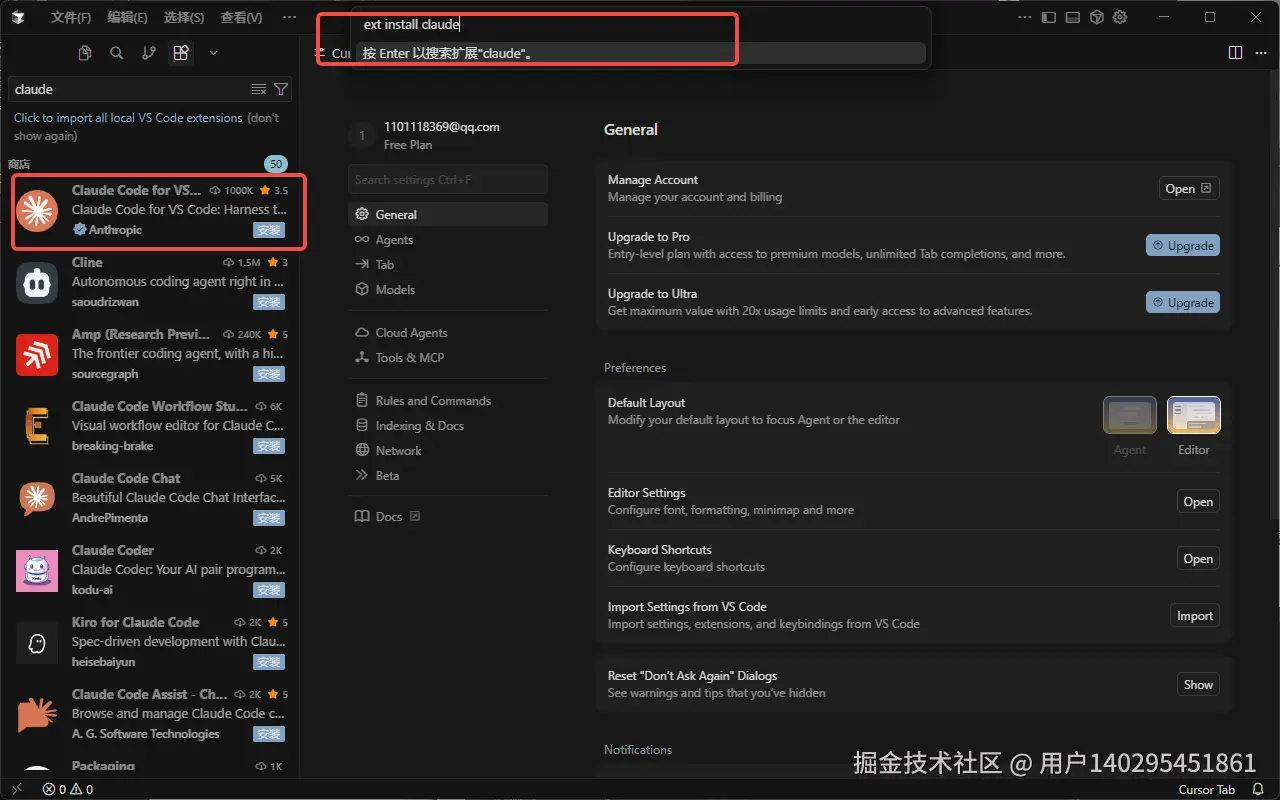Click the Cursor cube icon in title bar
Image resolution: width=1280 pixels, height=800 pixels.
(1097, 17)
